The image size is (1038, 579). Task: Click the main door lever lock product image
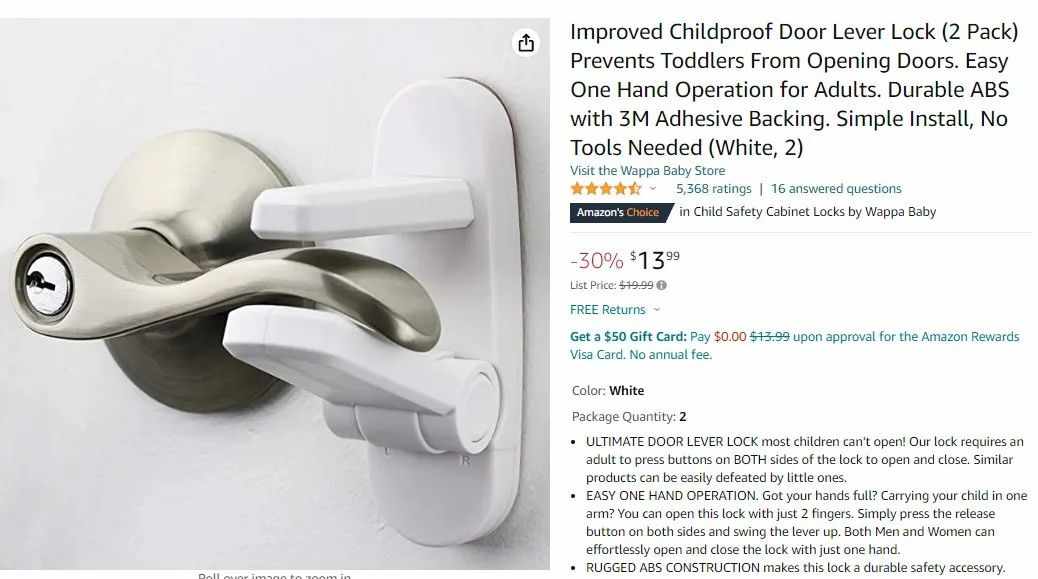(x=275, y=294)
